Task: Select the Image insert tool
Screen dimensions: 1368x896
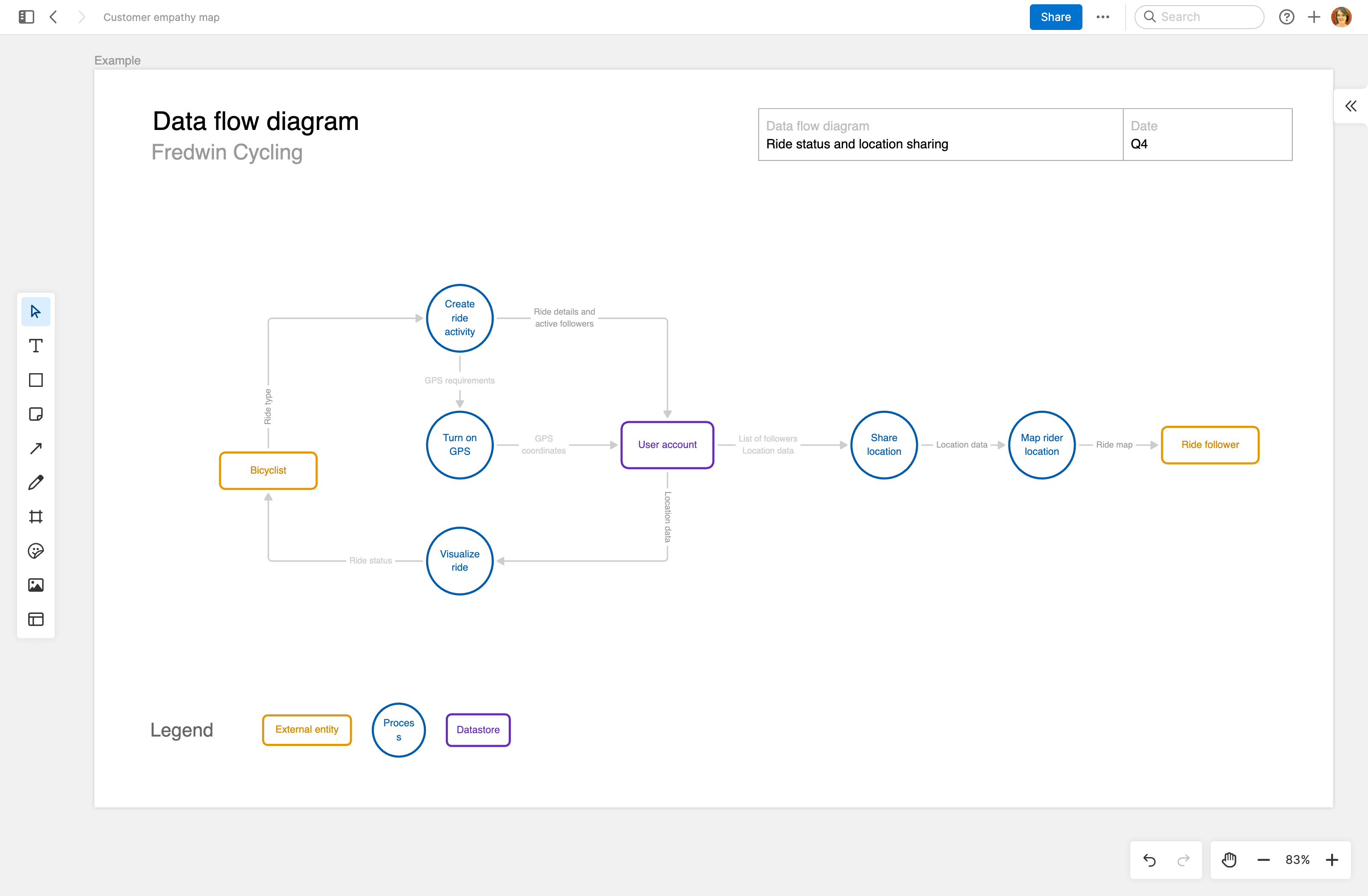Action: tap(35, 585)
